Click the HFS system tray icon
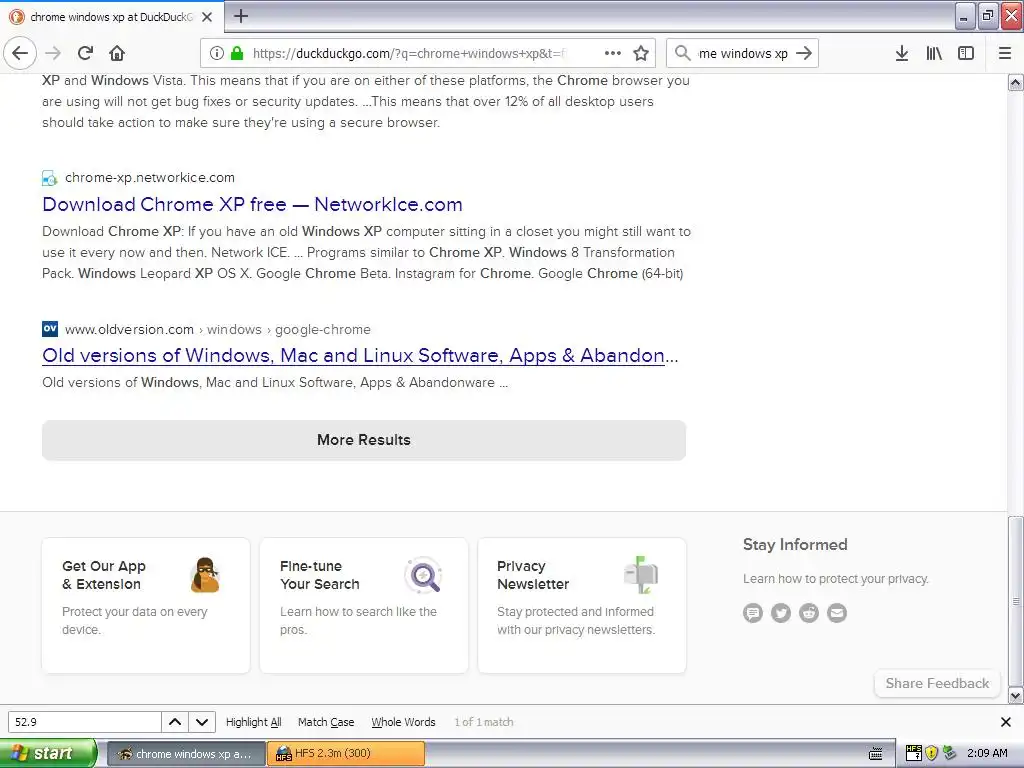The width and height of the screenshot is (1024, 768). pyautogui.click(x=913, y=753)
